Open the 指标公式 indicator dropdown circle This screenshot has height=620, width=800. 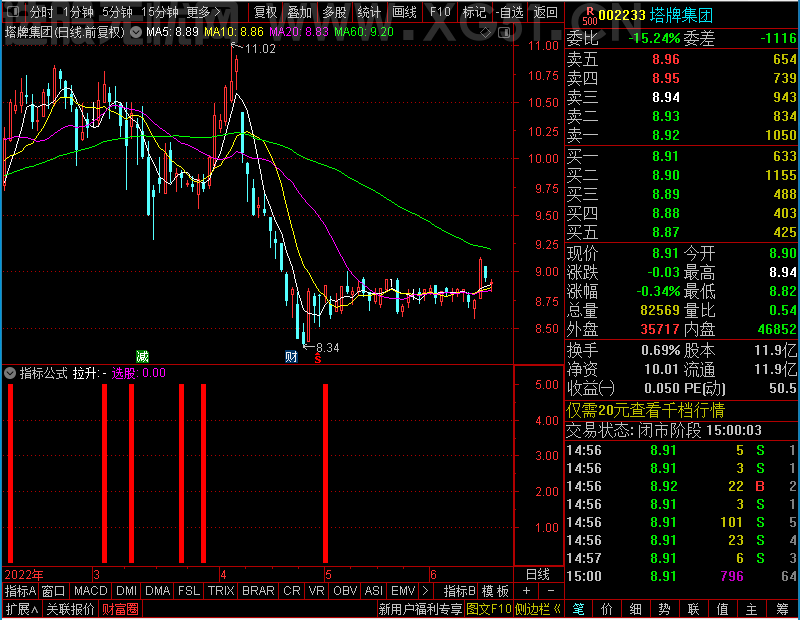click(x=10, y=373)
